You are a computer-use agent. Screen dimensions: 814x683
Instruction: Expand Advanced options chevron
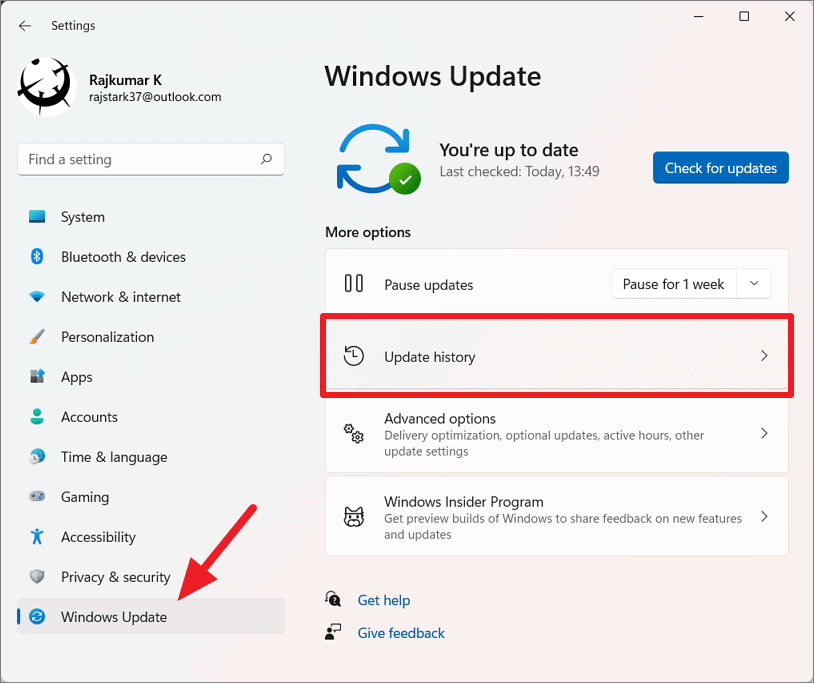764,433
